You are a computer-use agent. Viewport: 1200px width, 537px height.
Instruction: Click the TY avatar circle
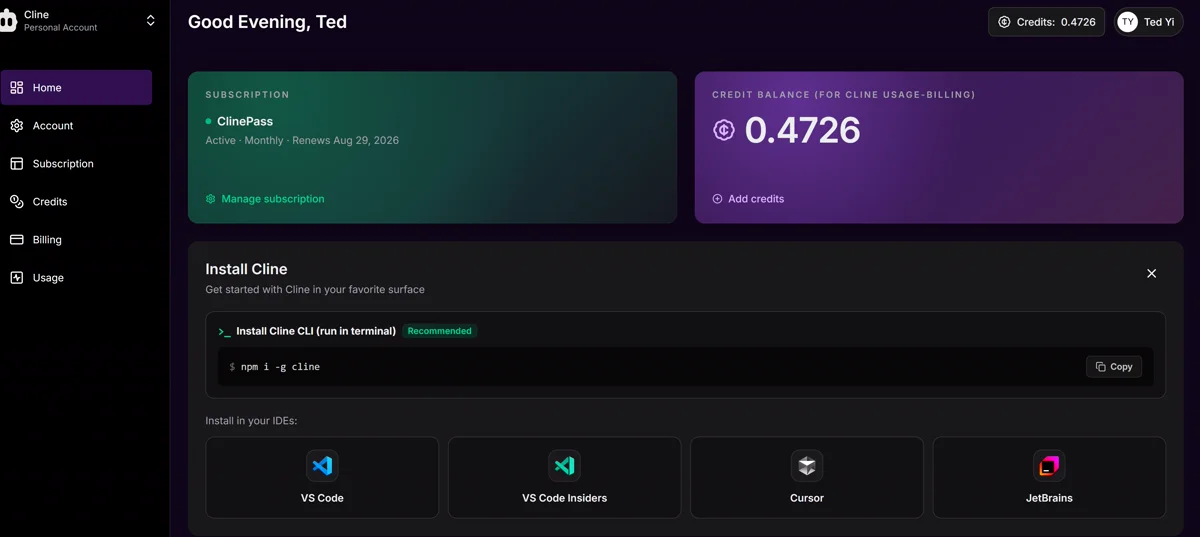(1127, 22)
